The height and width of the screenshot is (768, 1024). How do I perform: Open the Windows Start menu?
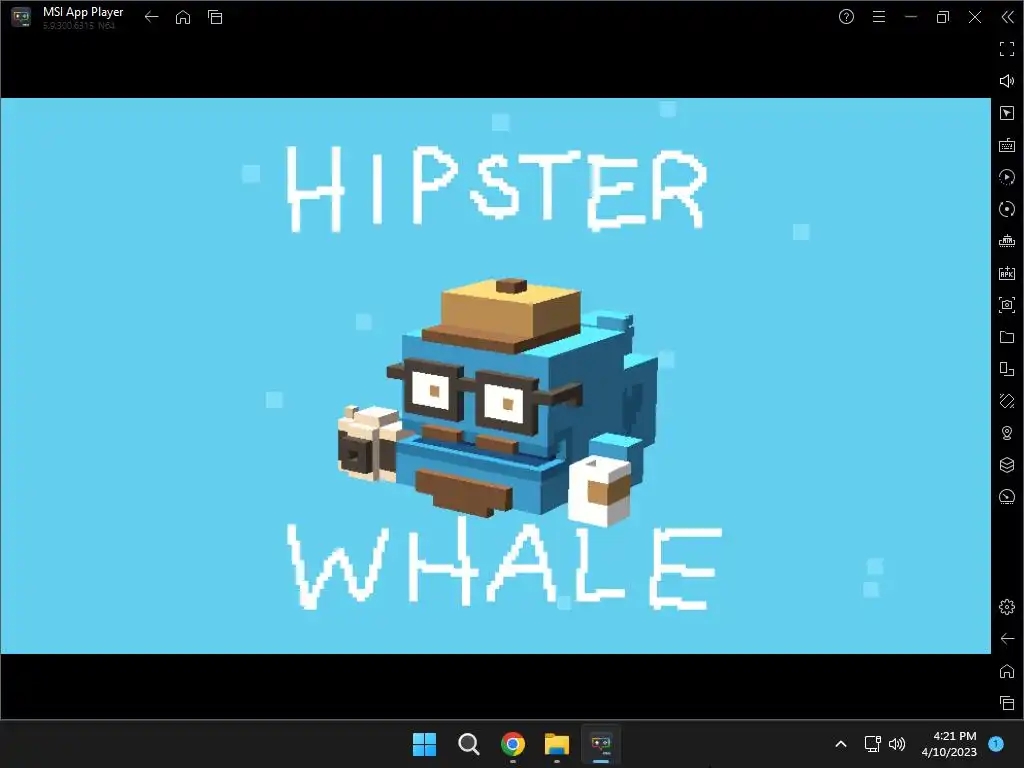[x=424, y=744]
